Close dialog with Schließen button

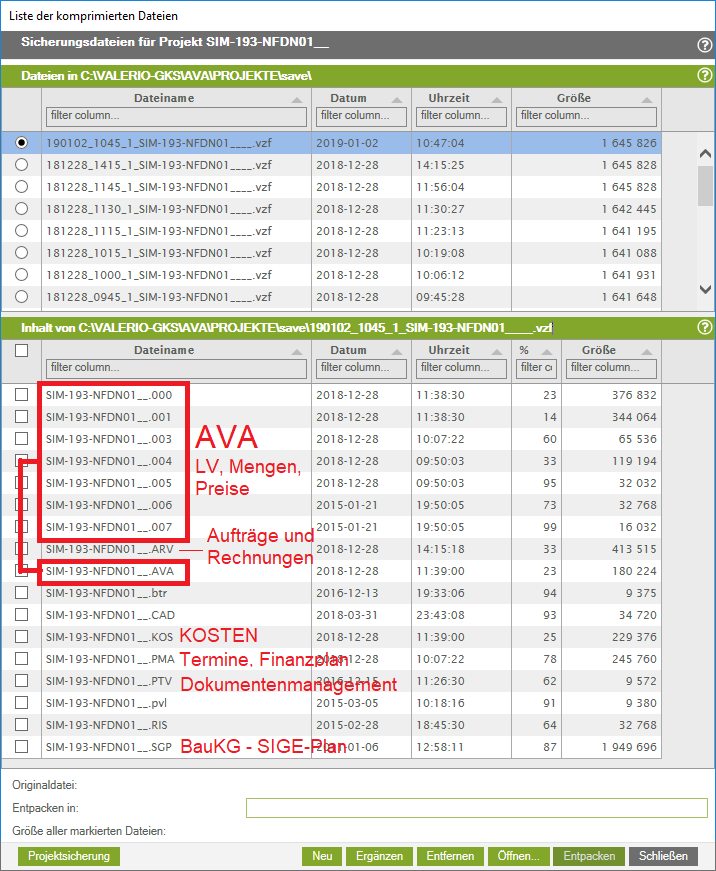(663, 856)
